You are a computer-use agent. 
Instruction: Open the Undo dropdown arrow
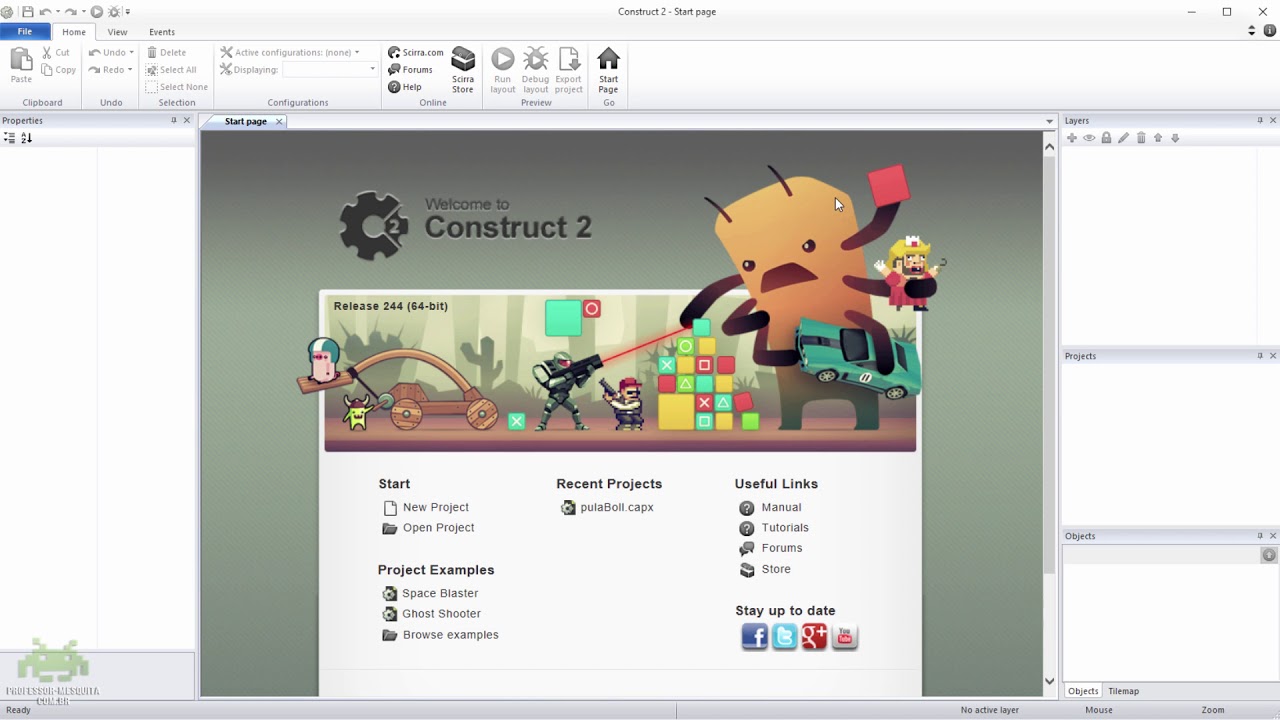pos(131,52)
